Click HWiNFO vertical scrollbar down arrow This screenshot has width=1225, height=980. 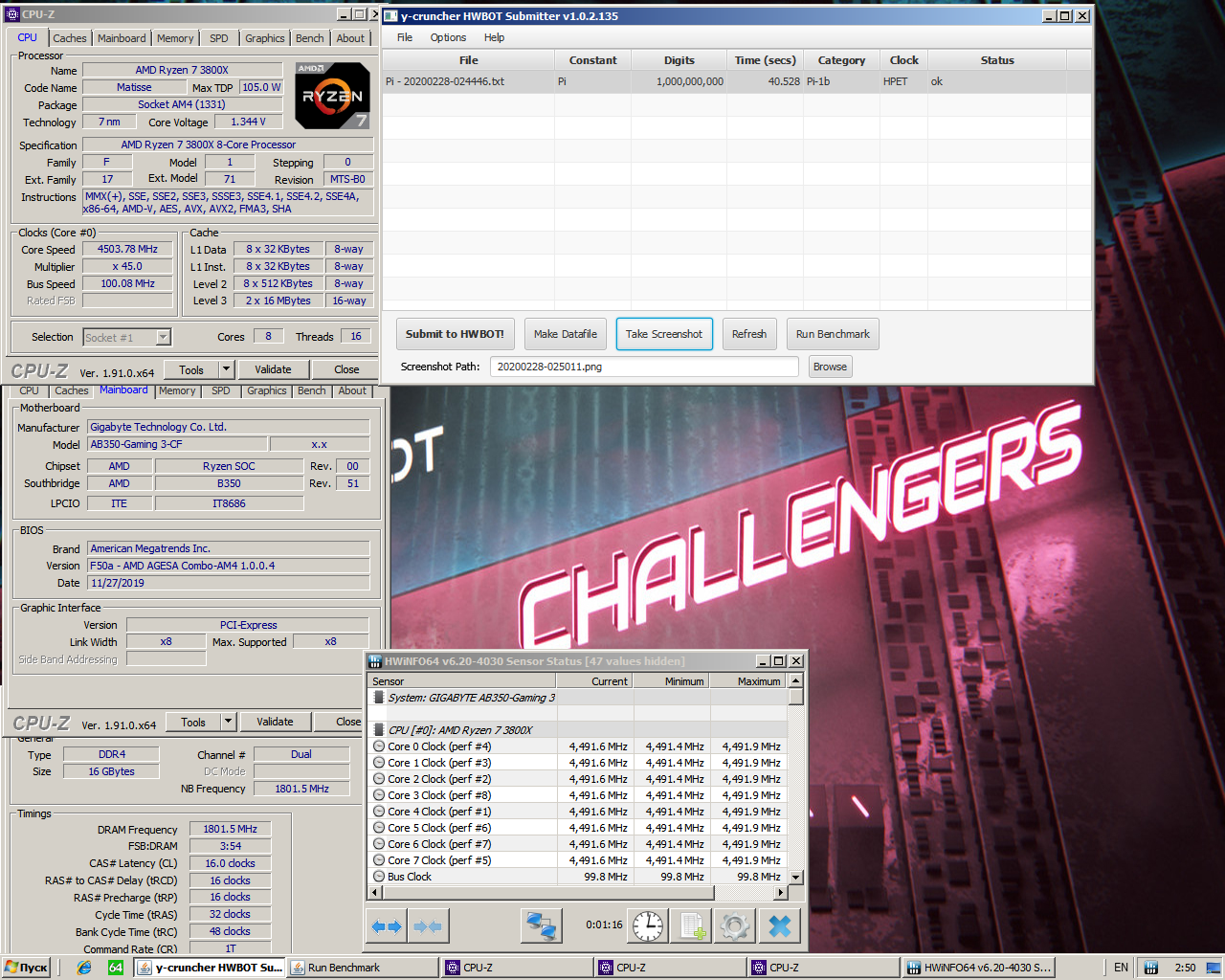pos(795,877)
